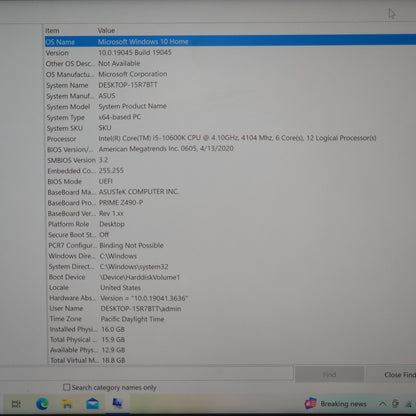416x416 pixels.
Task: Click the System Information taskbar icon
Action: (117, 403)
